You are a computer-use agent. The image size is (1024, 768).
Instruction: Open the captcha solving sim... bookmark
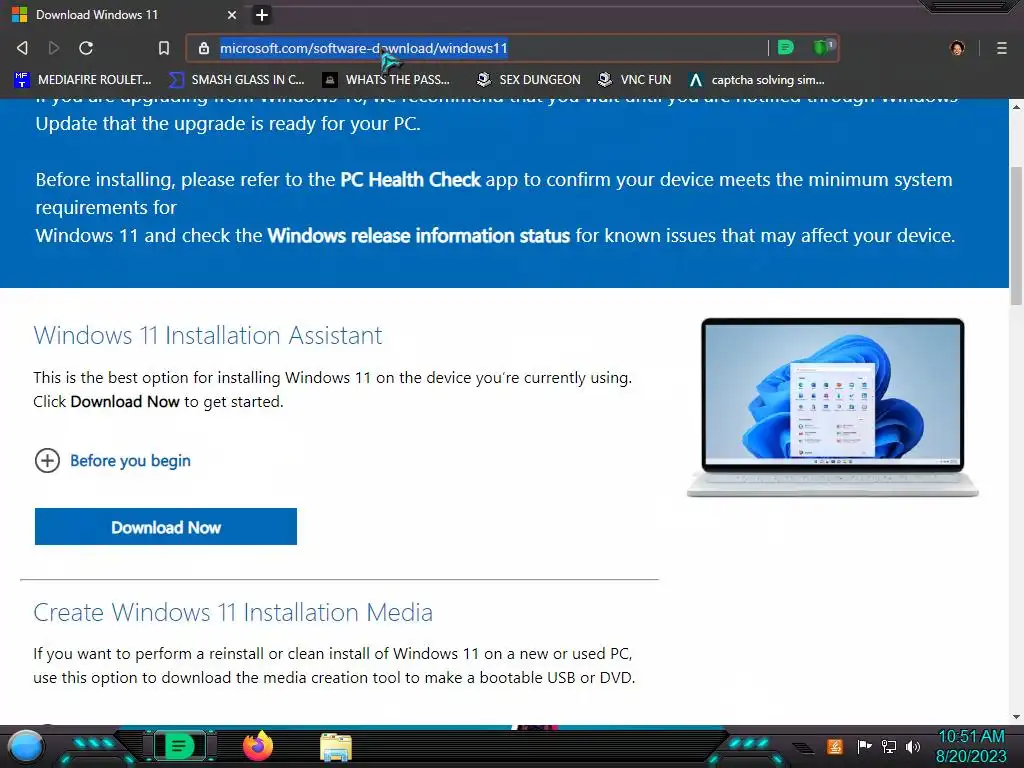pos(756,80)
